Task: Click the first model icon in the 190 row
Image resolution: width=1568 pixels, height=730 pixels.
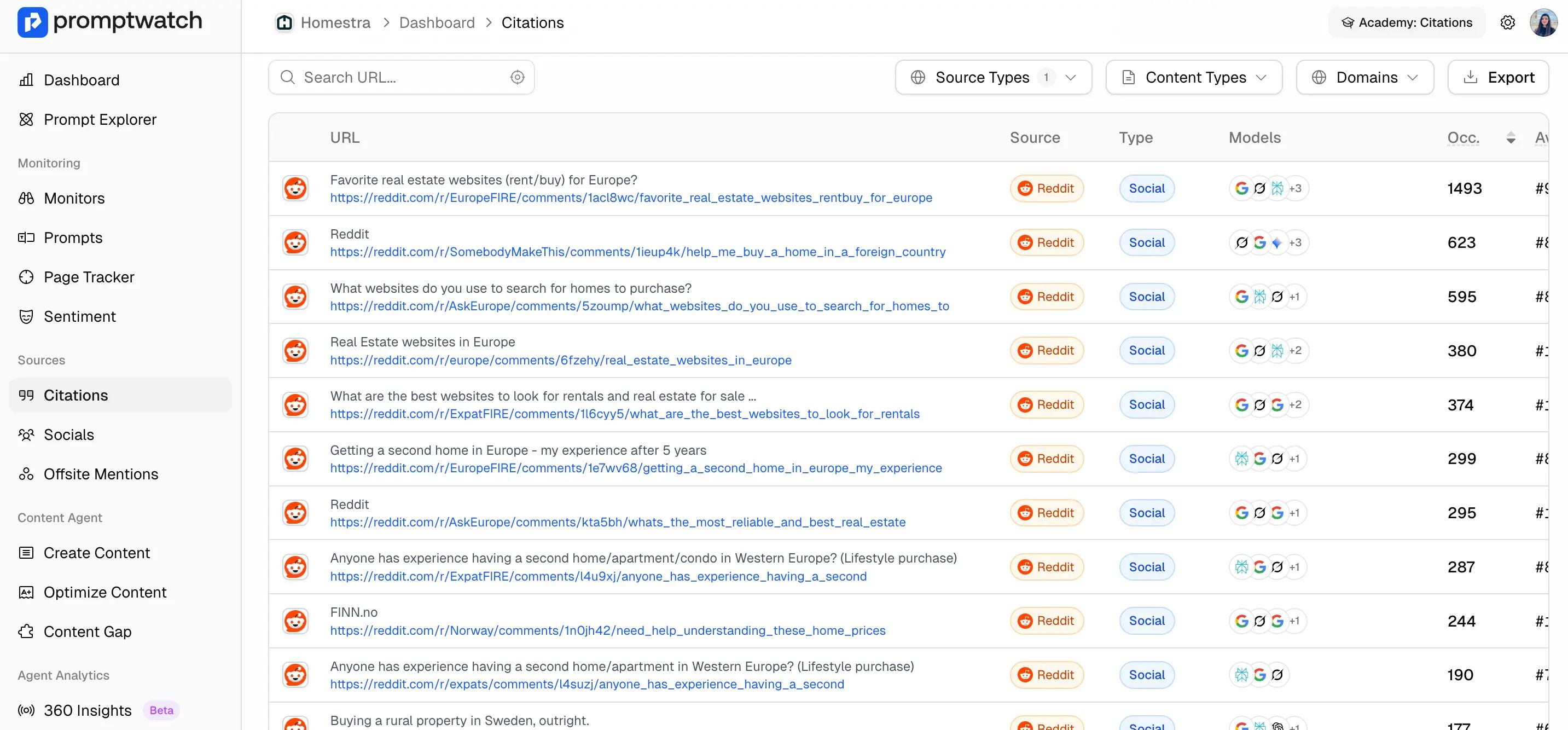Action: [1242, 675]
